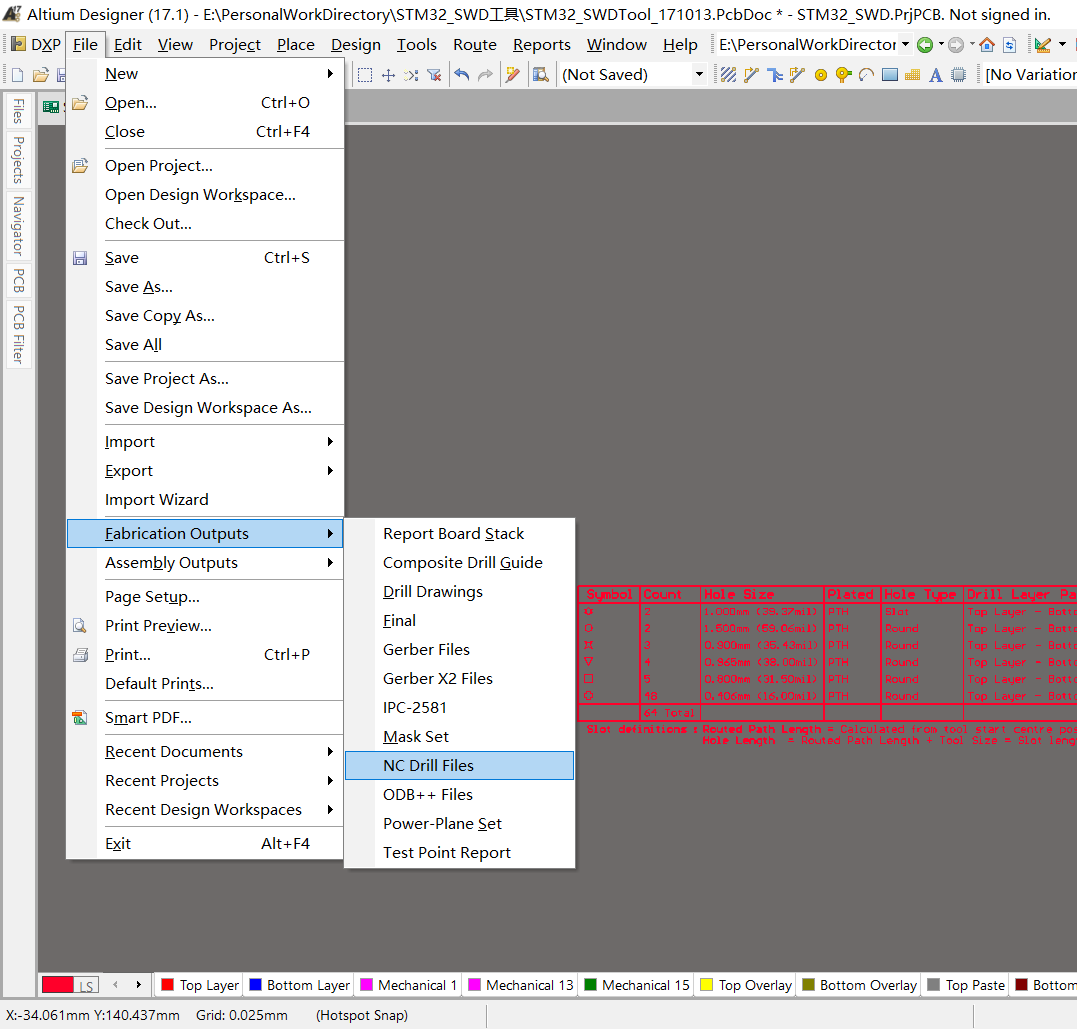Open the Projects side panel tab
Viewport: 1077px width, 1029px height.
point(19,160)
